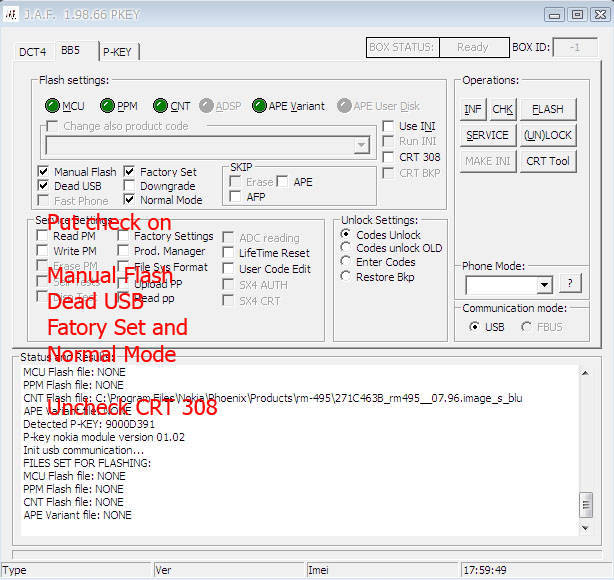Screen dimensions: 614x580
Task: Enable the Prod. Manager checkbox
Action: [x=123, y=251]
